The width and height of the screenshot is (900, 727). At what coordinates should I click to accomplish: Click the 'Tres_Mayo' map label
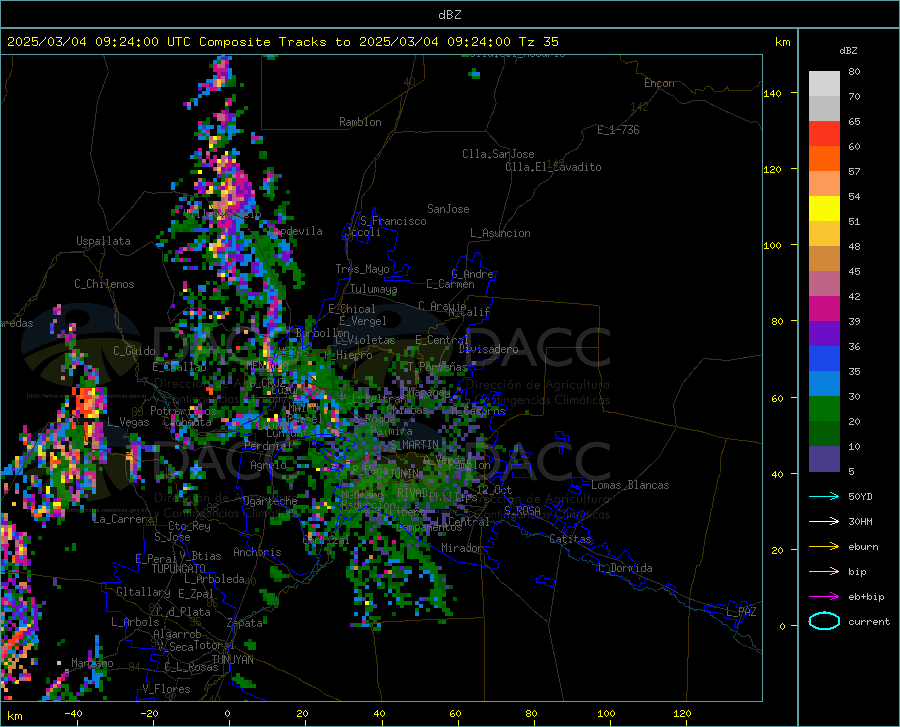pyautogui.click(x=362, y=269)
